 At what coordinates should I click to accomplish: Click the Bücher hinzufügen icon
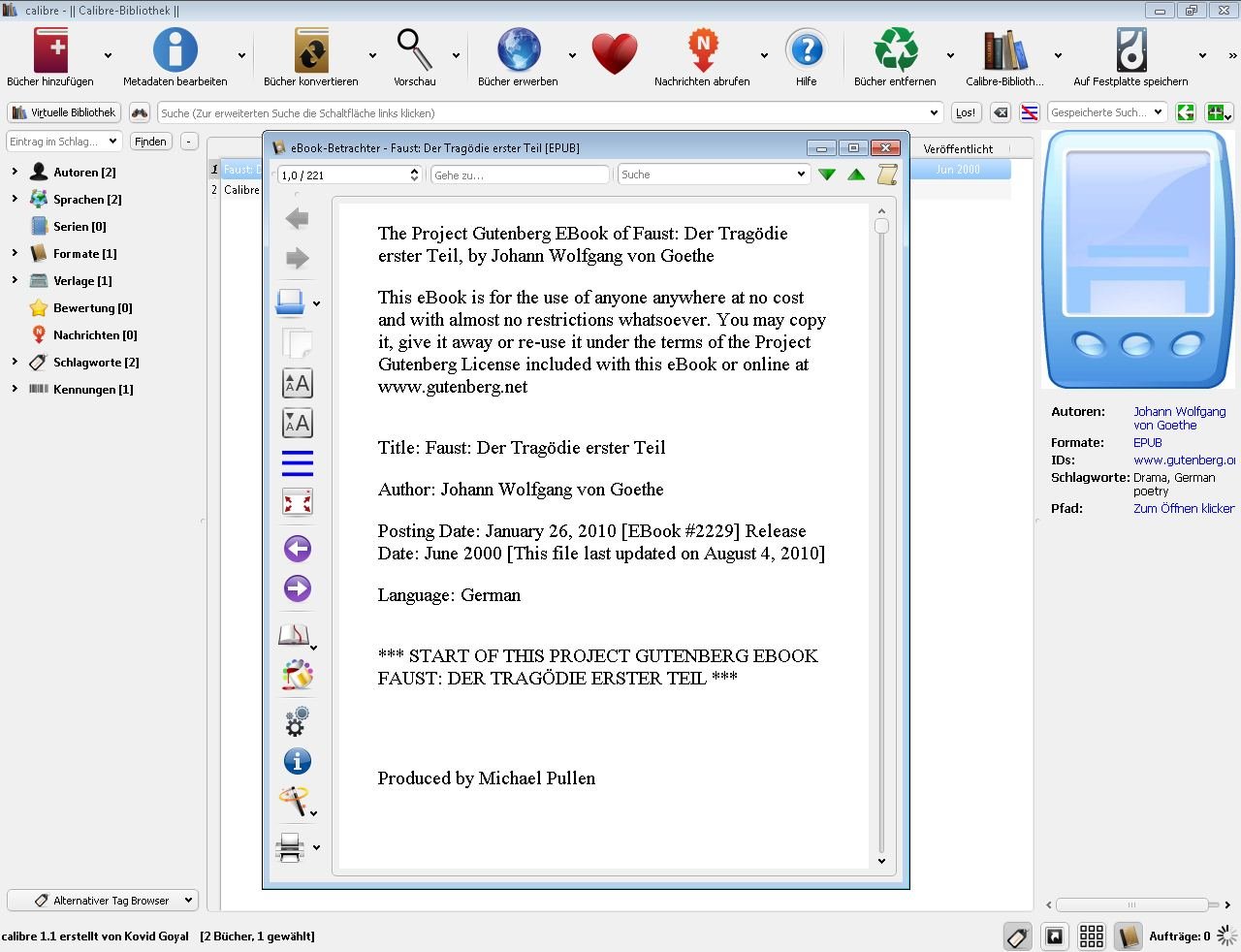click(x=50, y=51)
